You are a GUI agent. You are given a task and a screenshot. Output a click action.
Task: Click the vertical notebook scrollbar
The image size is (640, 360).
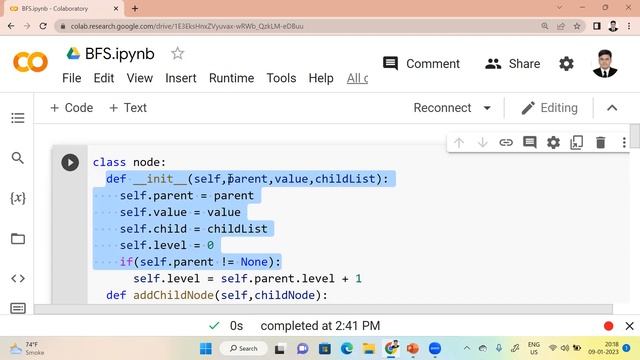[635, 136]
